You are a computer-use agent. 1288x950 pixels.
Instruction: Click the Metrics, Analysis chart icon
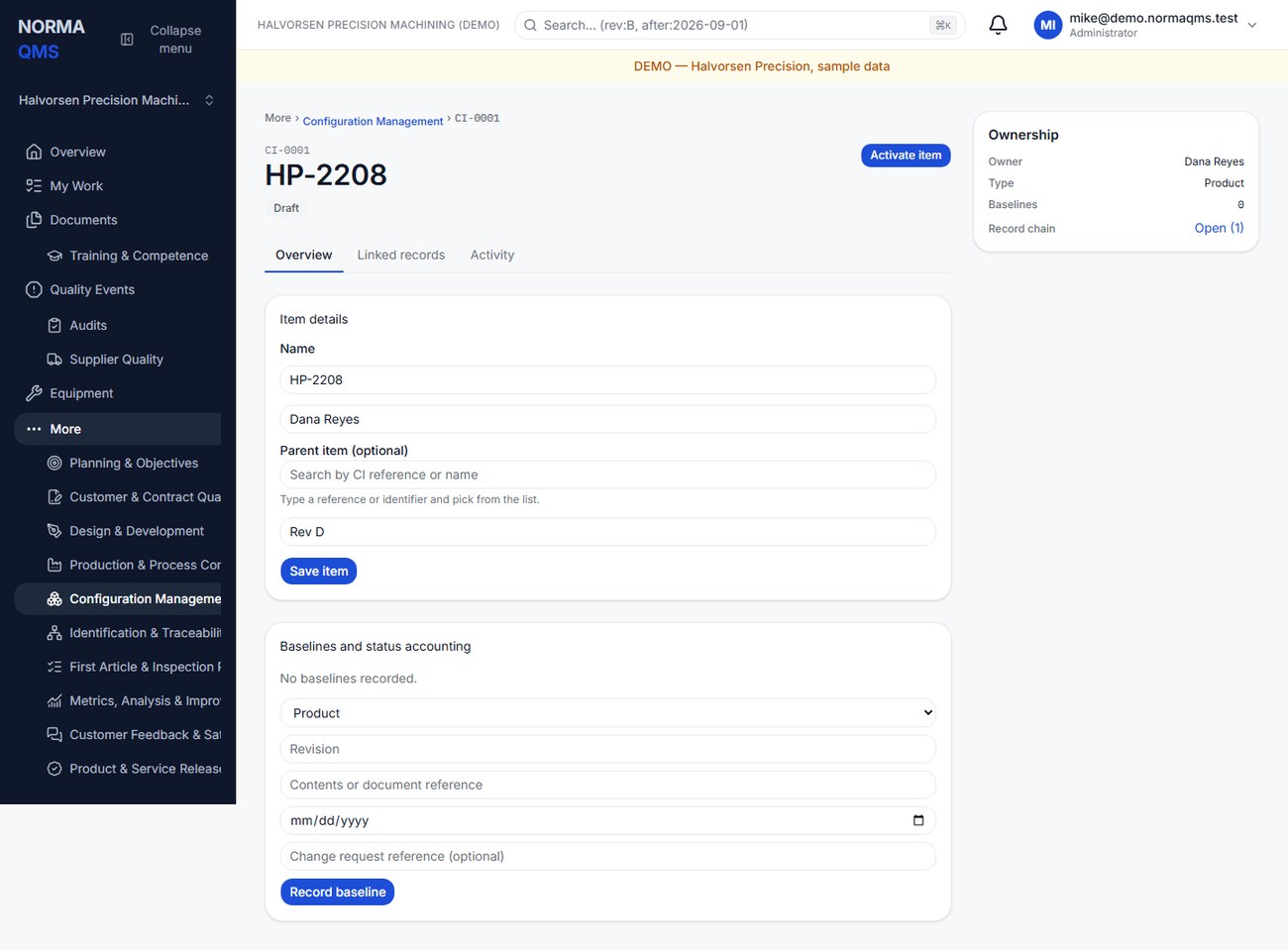[54, 700]
